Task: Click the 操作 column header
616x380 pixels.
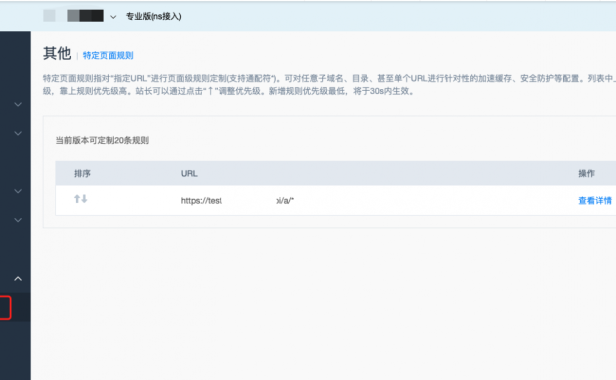Action: click(586, 173)
